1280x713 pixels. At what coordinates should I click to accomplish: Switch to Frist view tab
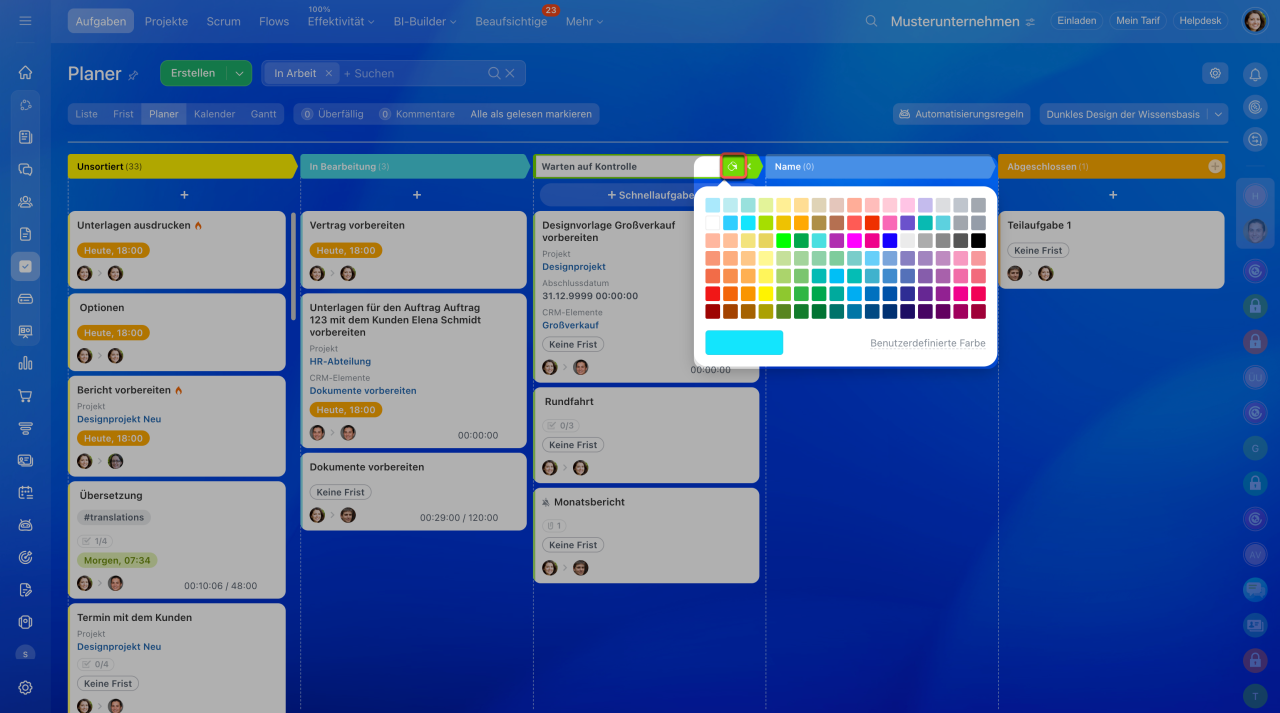coord(123,114)
